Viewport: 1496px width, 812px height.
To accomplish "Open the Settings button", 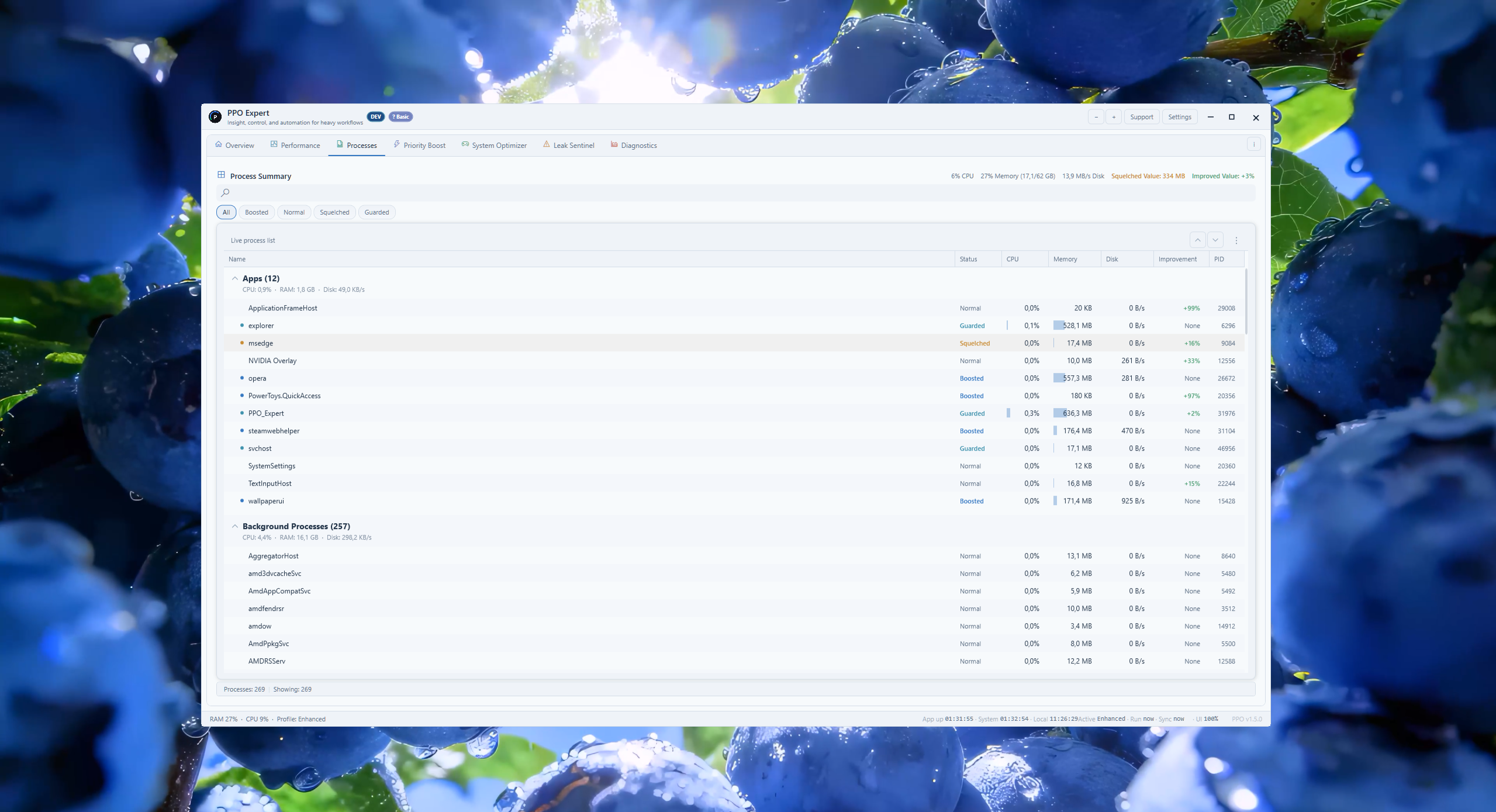I will coord(1179,117).
